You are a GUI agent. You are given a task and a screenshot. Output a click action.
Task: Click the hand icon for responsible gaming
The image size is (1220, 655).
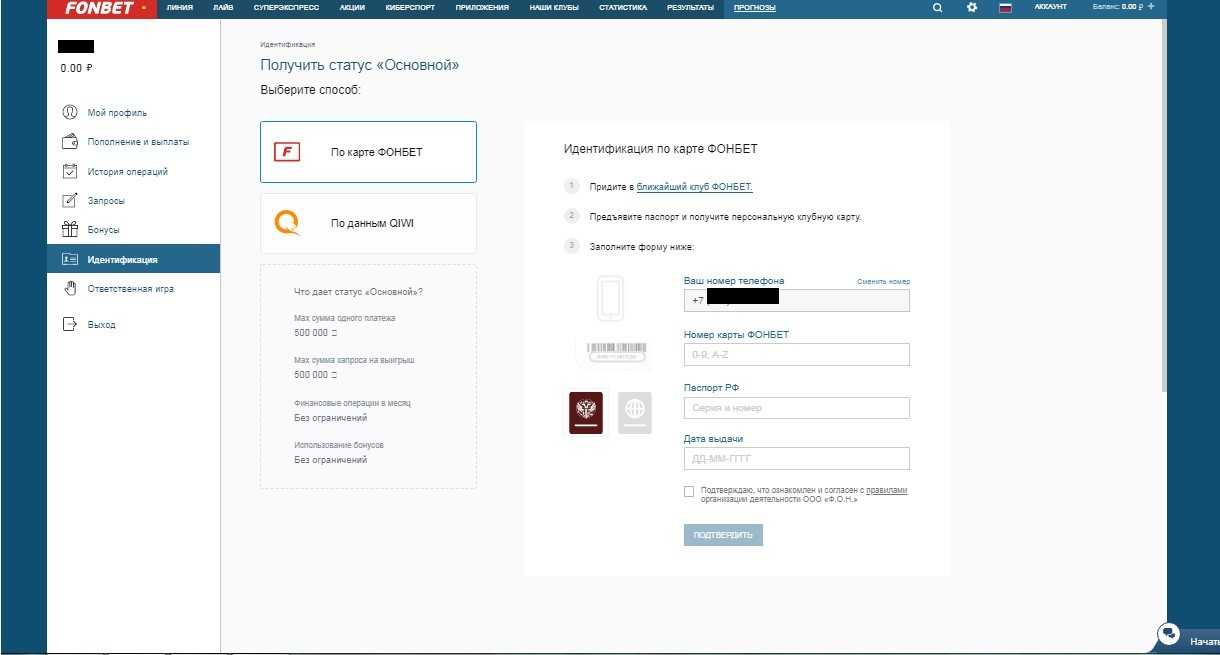point(70,289)
